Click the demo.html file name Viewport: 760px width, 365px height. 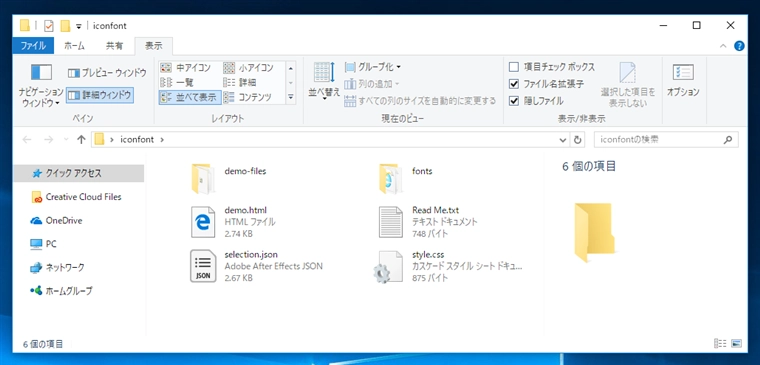[246, 210]
